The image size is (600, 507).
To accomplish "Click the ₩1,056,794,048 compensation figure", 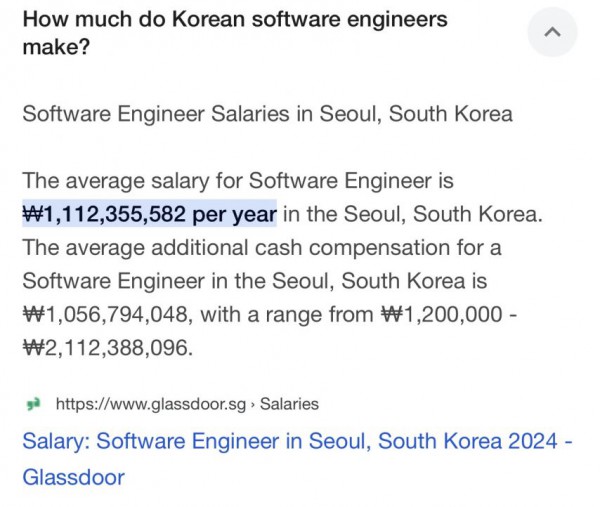I will tap(105, 315).
